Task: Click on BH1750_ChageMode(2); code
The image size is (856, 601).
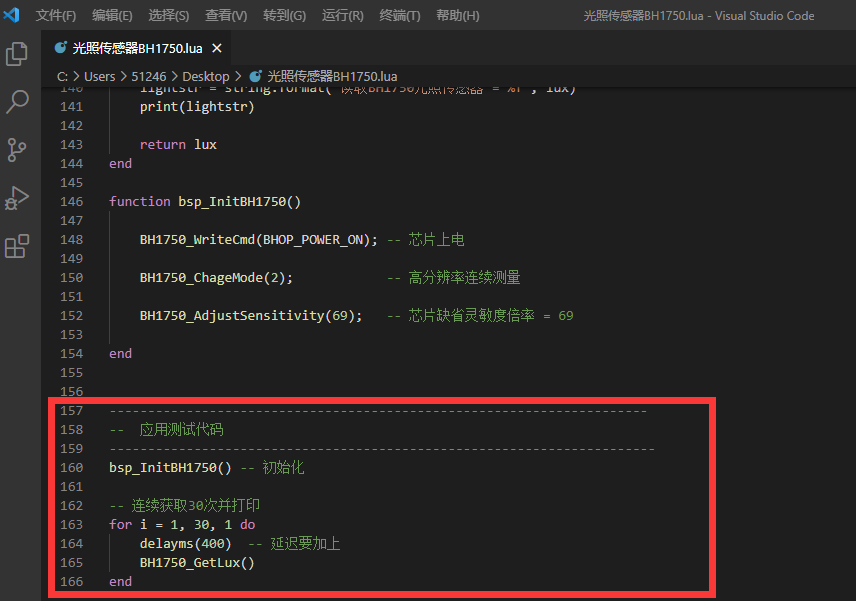Action: pyautogui.click(x=216, y=278)
